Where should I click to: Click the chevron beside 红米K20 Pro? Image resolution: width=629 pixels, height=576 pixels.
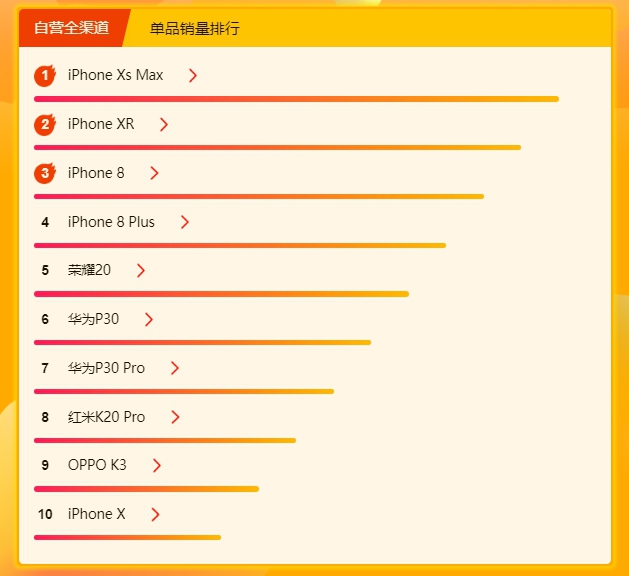pos(175,417)
